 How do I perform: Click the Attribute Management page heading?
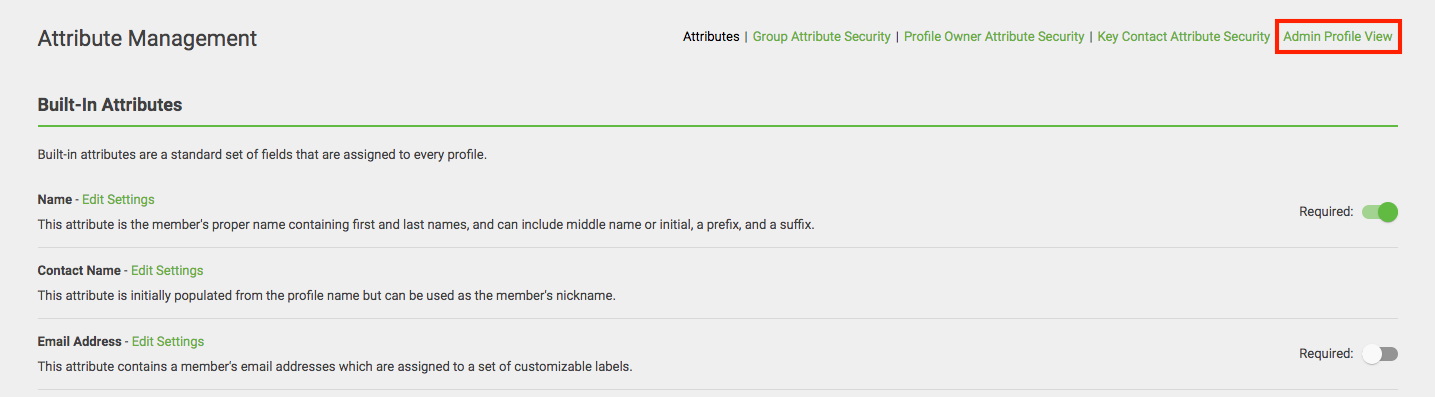[x=147, y=39]
